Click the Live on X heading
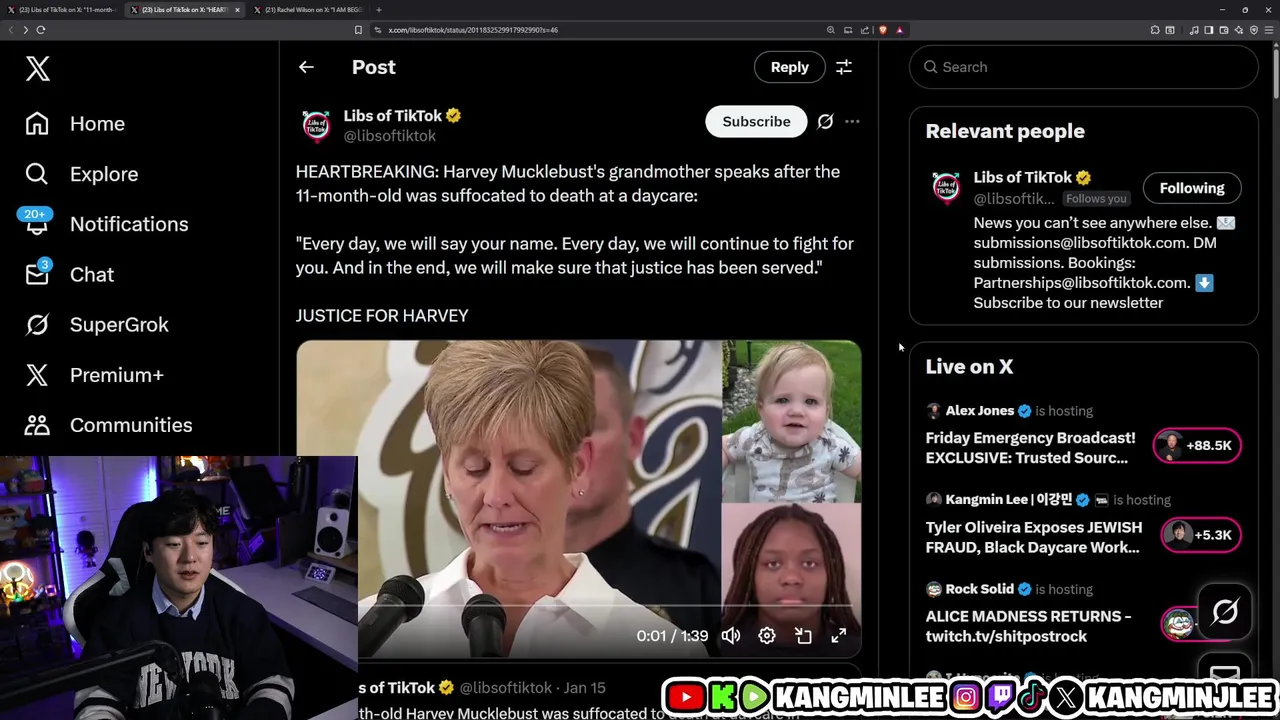This screenshot has height=720, width=1280. (x=969, y=367)
